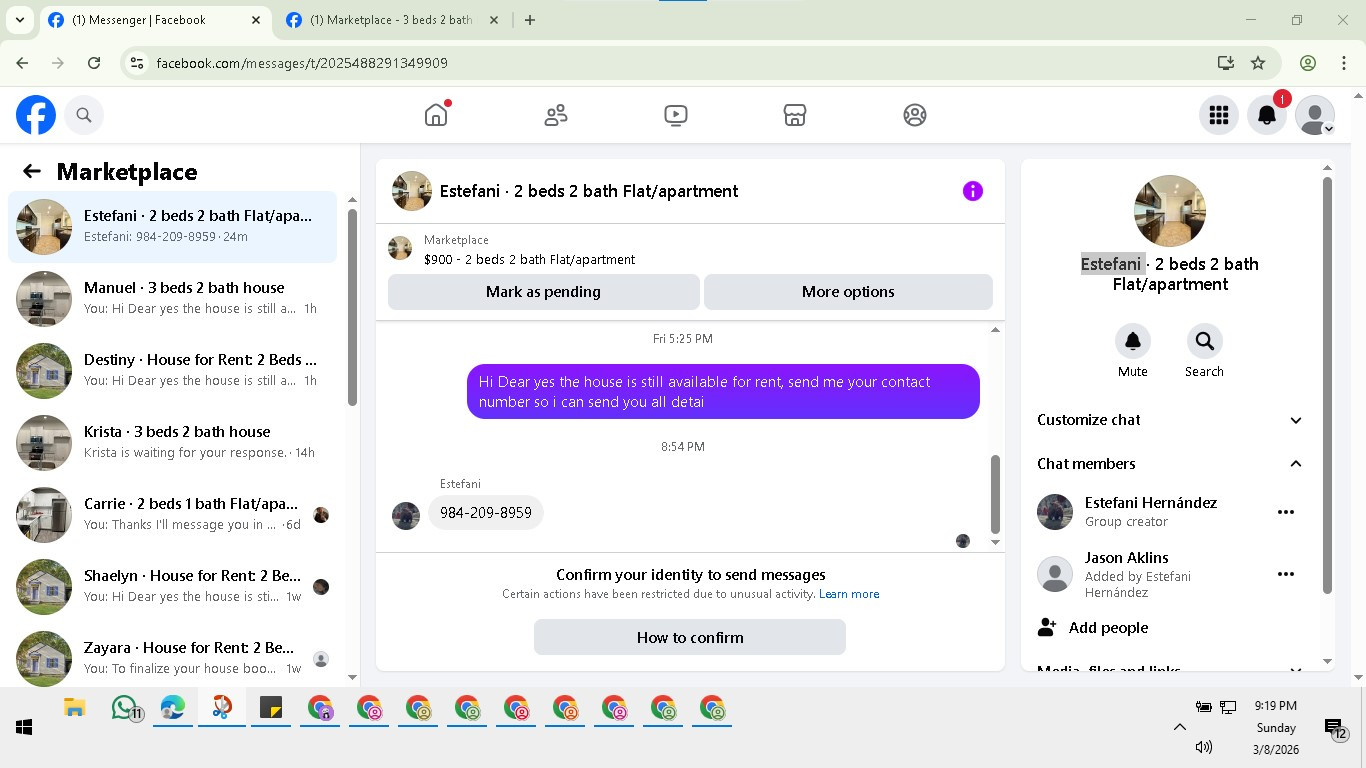This screenshot has width=1366, height=768.
Task: Open options dots for Estefani Hernández
Action: (1286, 512)
